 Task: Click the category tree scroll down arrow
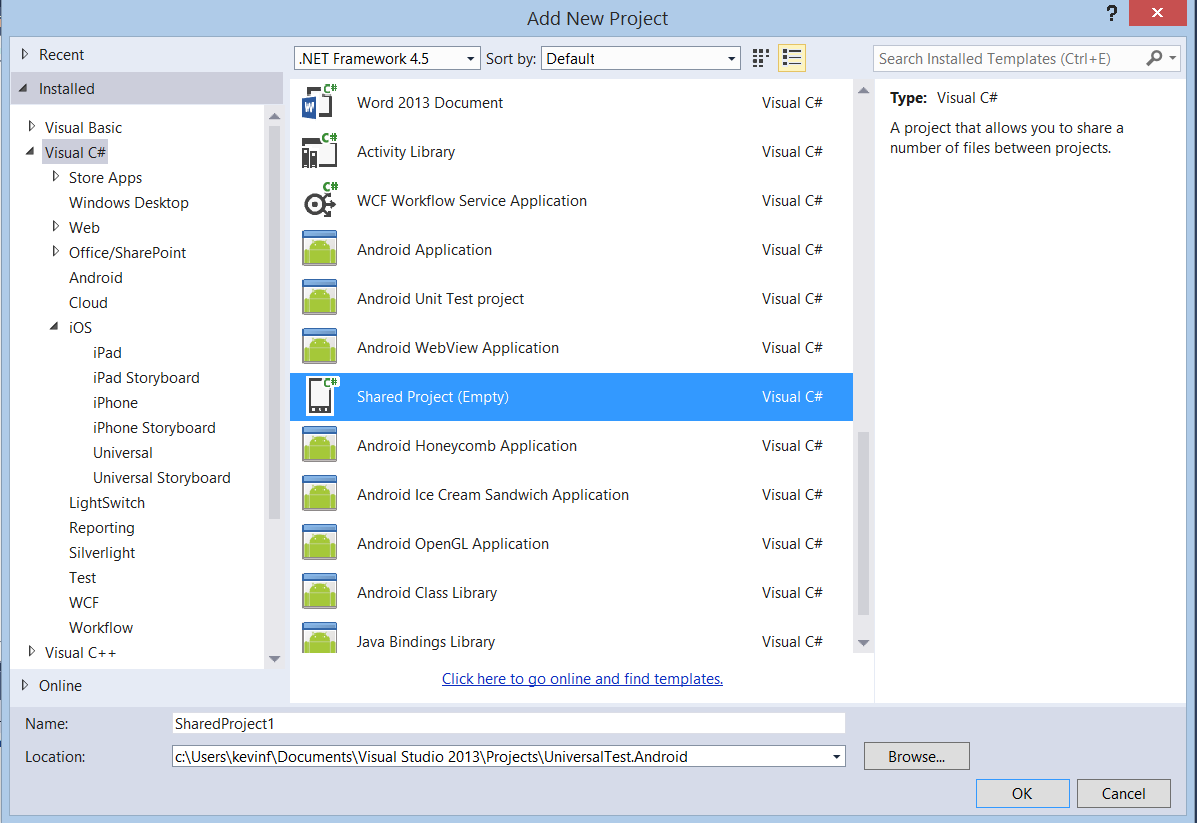tap(275, 659)
